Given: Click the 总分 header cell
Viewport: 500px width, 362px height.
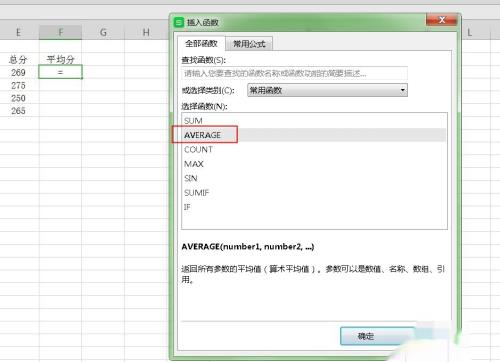Looking at the screenshot, I should [x=18, y=59].
